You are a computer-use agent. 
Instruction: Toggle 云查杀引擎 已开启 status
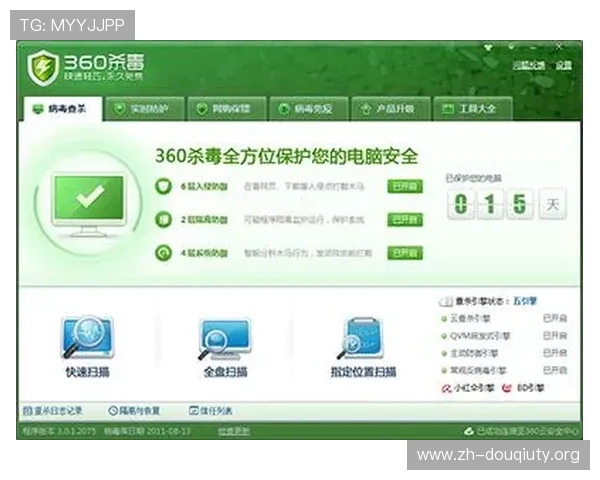(x=555, y=318)
